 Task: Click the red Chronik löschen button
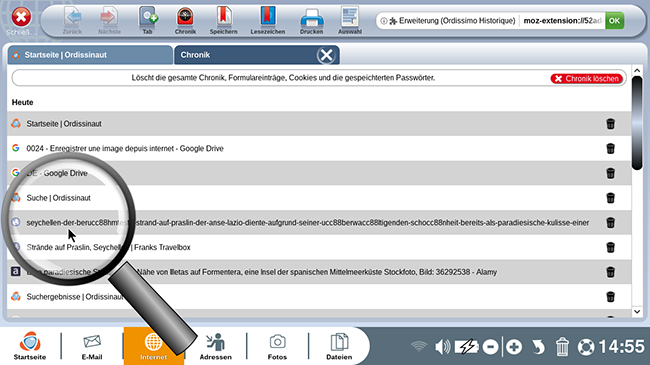pos(587,78)
